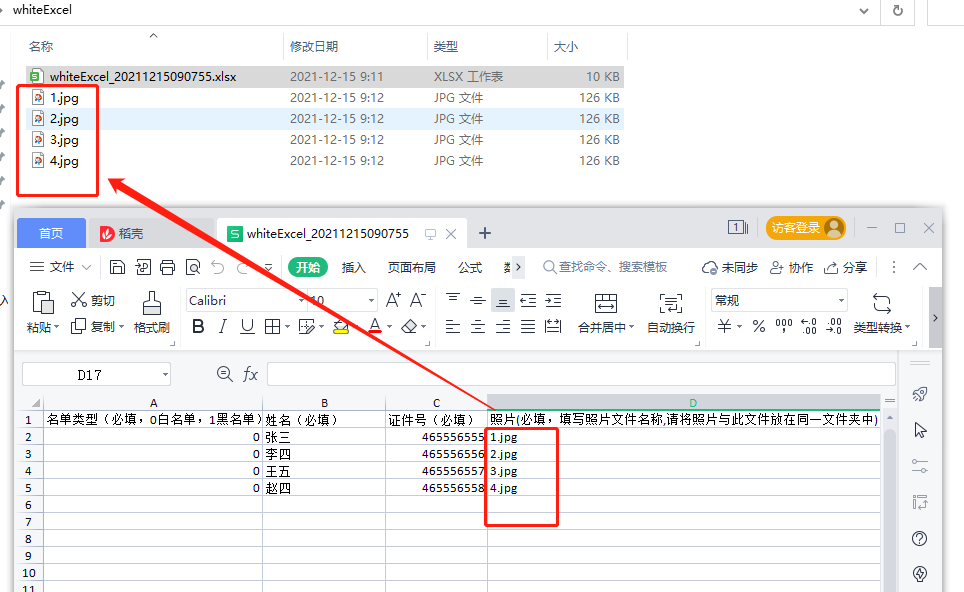This screenshot has width=964, height=592.
Task: Switch to the 插入 ribbon tab
Action: (354, 267)
